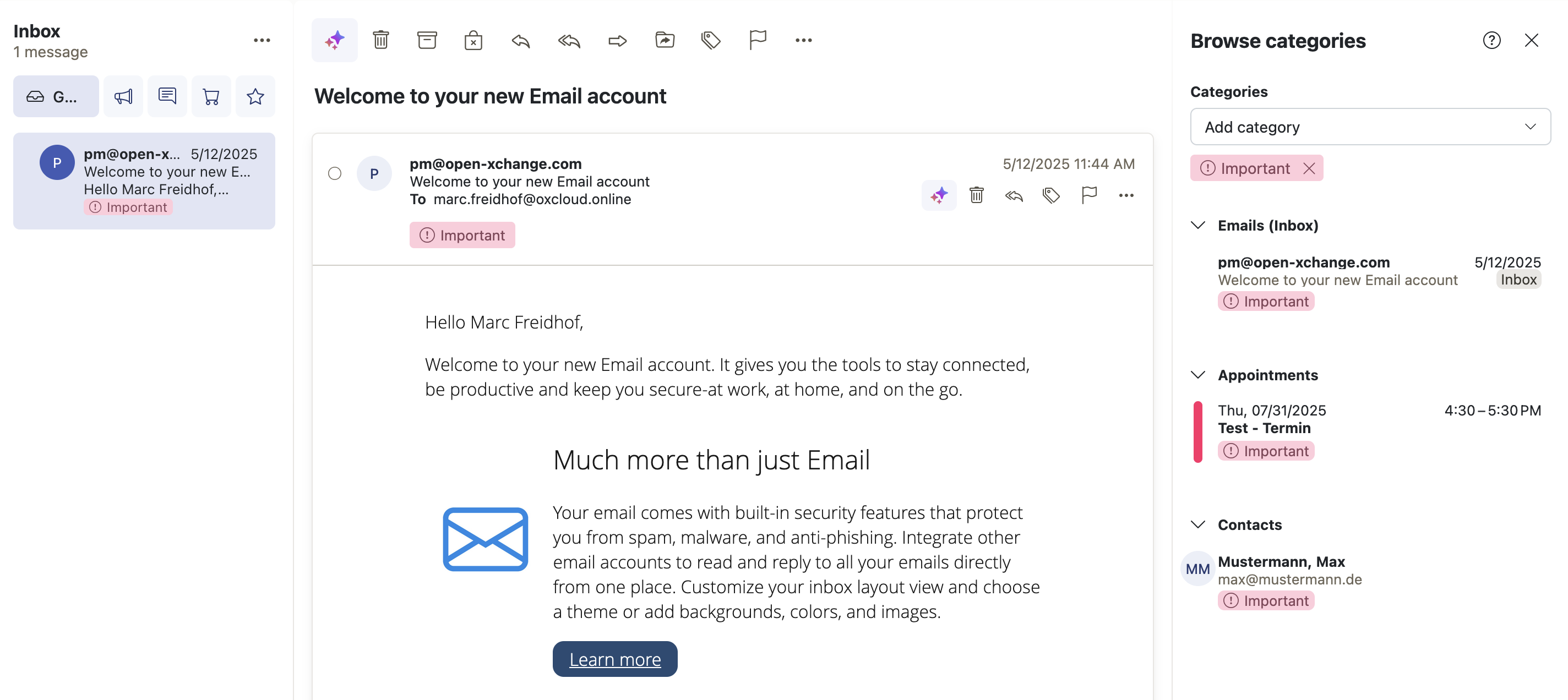Image resolution: width=1568 pixels, height=700 pixels.
Task: Open the categories tag icon in top toolbar
Action: [710, 40]
